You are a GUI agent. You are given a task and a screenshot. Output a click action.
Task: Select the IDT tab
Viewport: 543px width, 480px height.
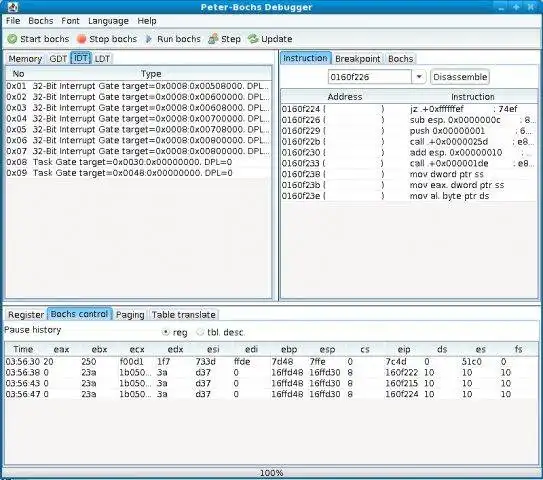coord(81,58)
